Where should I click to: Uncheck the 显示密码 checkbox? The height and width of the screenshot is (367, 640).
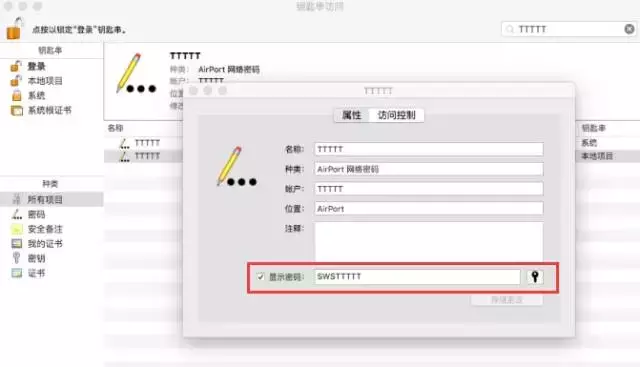260,276
